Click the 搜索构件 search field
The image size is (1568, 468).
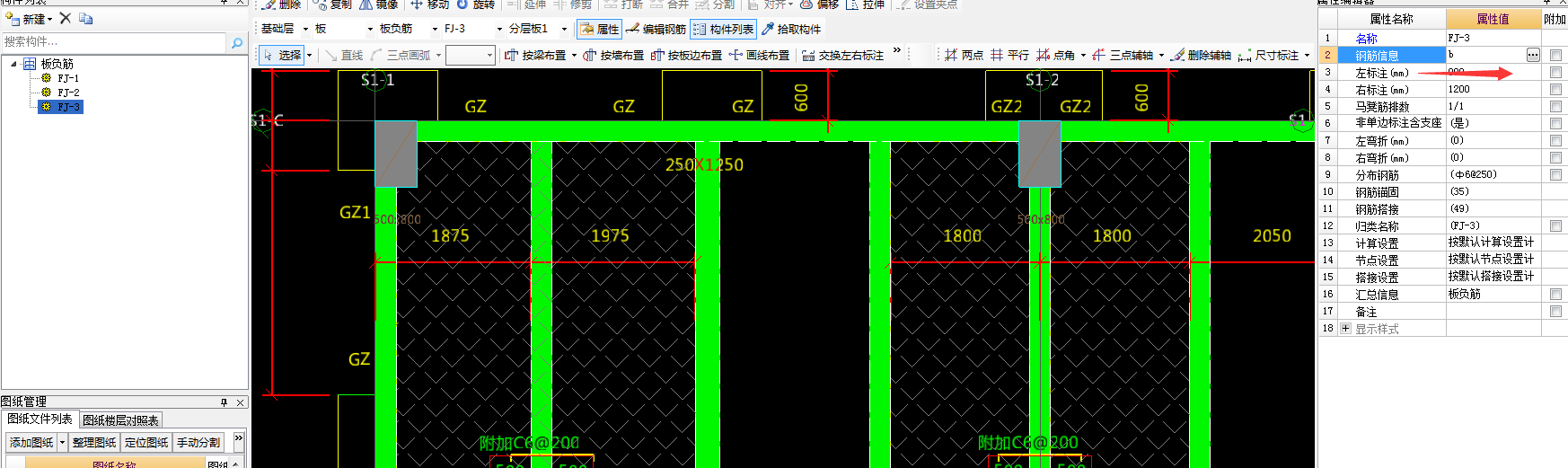tap(114, 42)
